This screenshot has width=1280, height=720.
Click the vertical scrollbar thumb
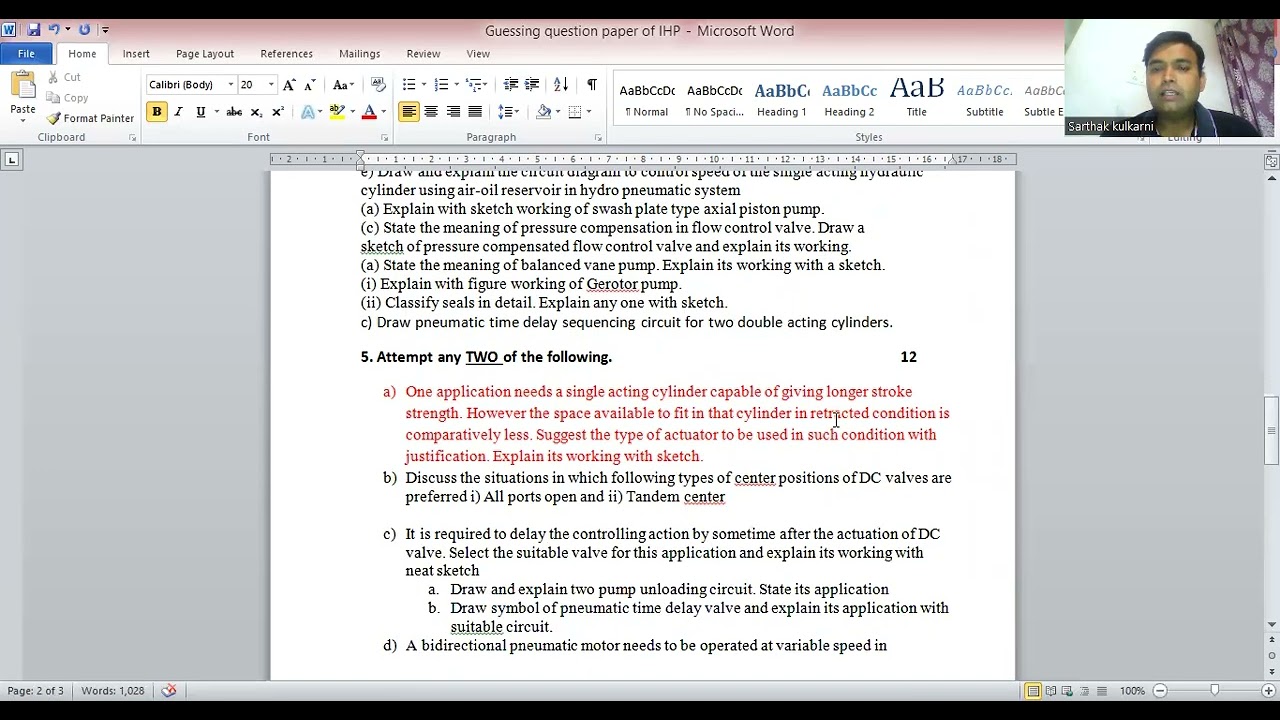(x=1271, y=430)
